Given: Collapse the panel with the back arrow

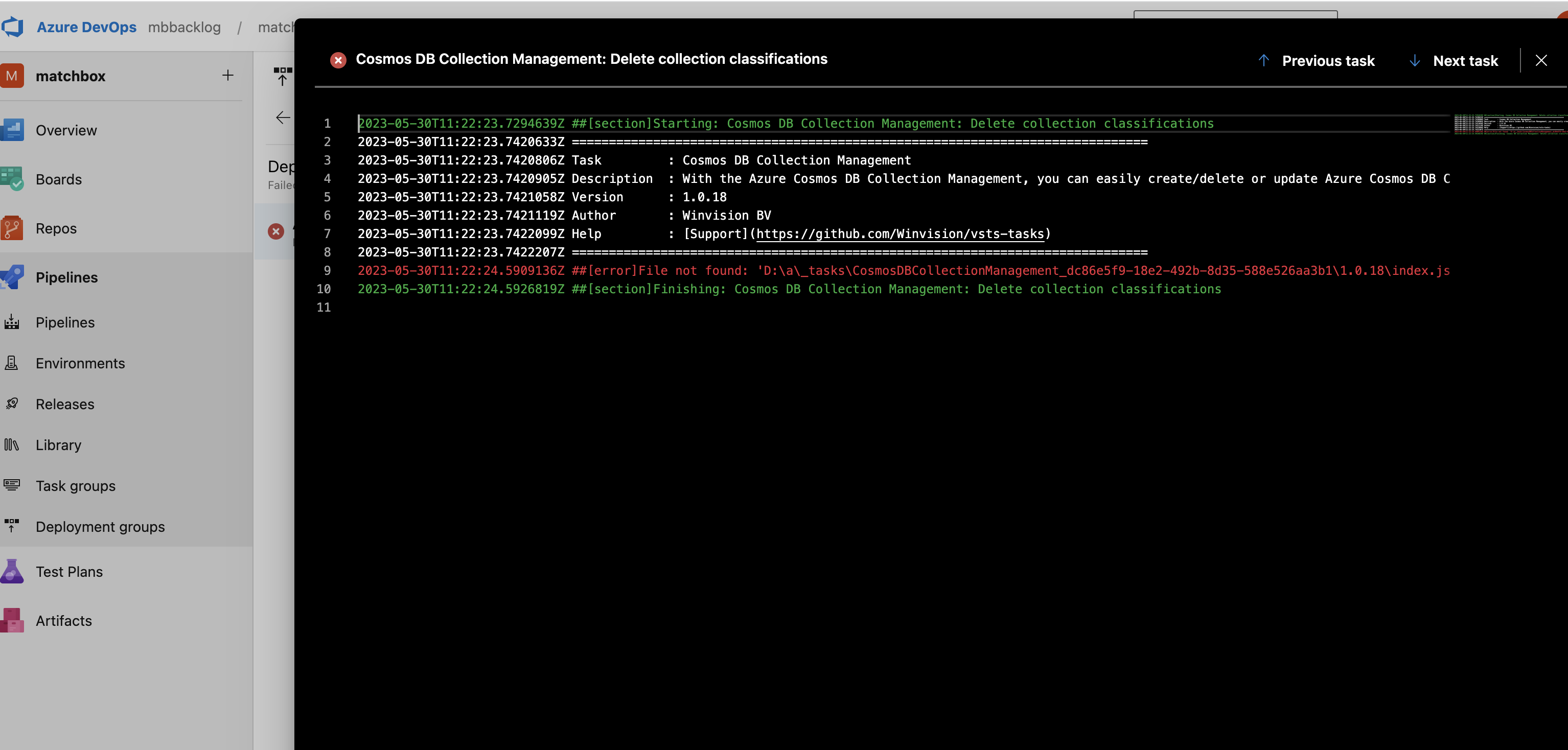Looking at the screenshot, I should tap(282, 118).
